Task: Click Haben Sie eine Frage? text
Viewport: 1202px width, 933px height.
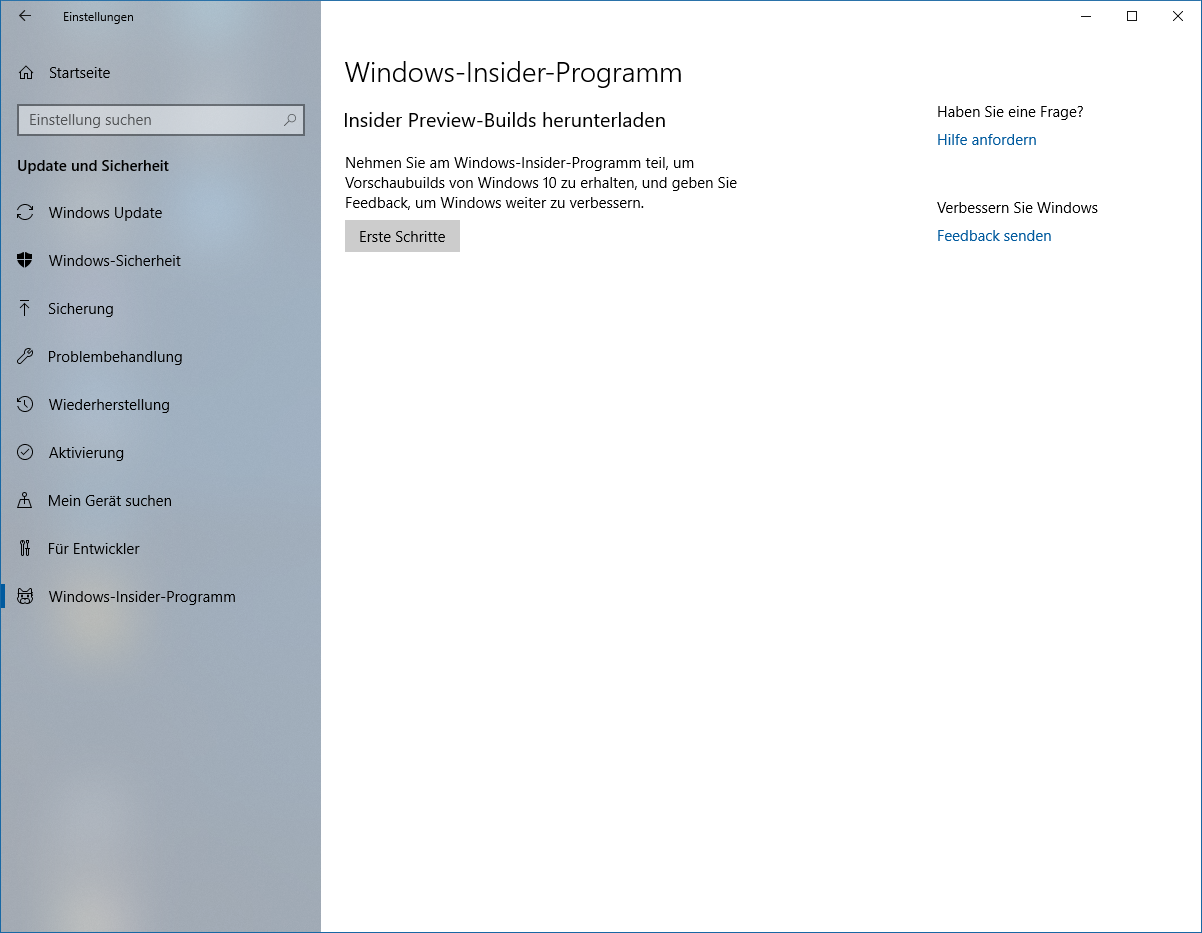Action: pyautogui.click(x=1010, y=112)
